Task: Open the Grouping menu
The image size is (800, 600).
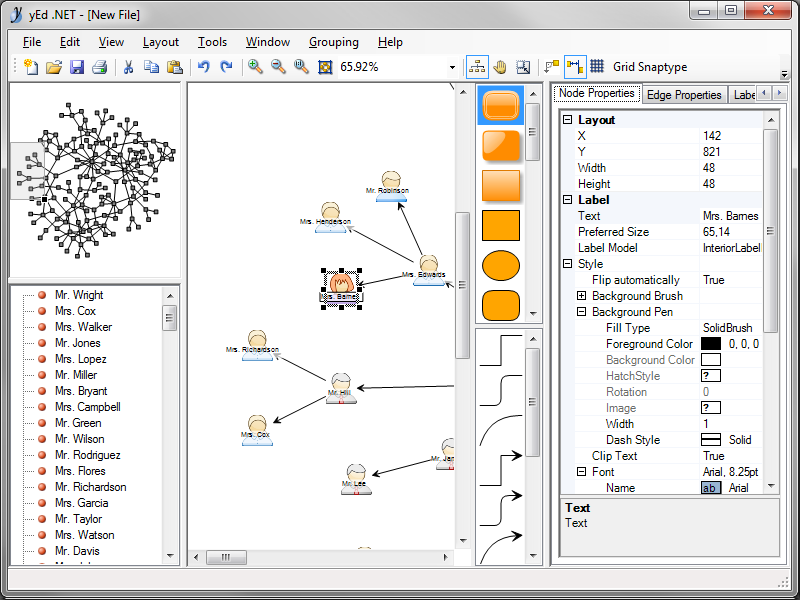Action: 333,42
